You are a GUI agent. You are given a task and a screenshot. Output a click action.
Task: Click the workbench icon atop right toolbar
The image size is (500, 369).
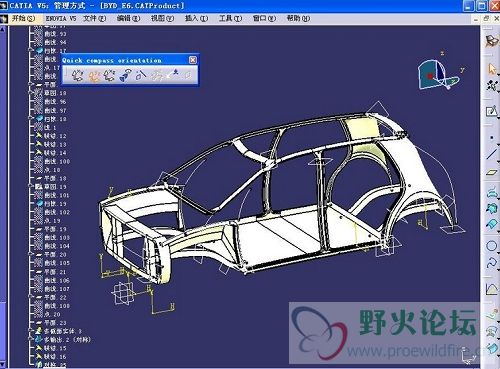point(491,41)
